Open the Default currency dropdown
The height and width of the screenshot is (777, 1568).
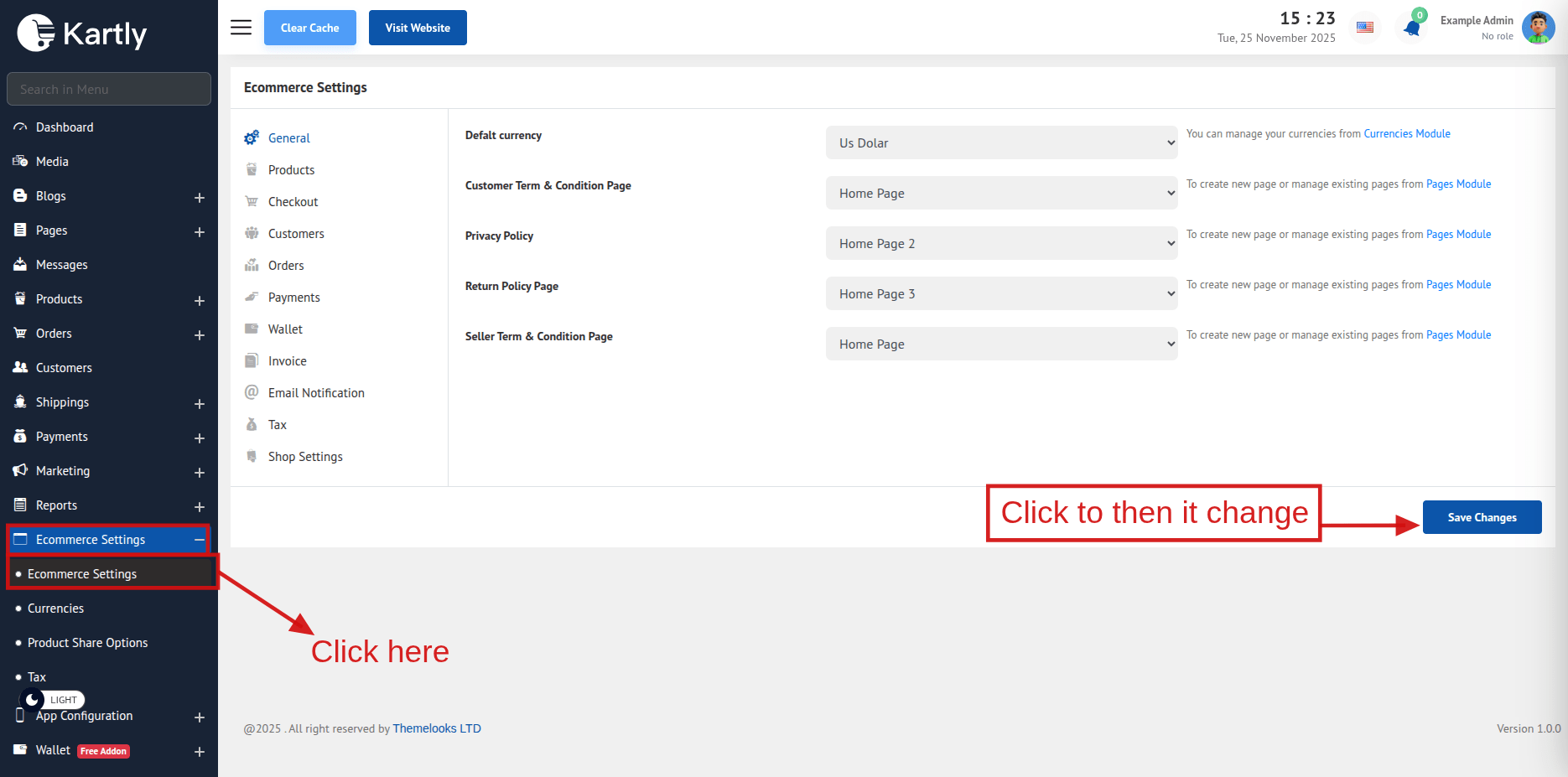coord(1001,143)
